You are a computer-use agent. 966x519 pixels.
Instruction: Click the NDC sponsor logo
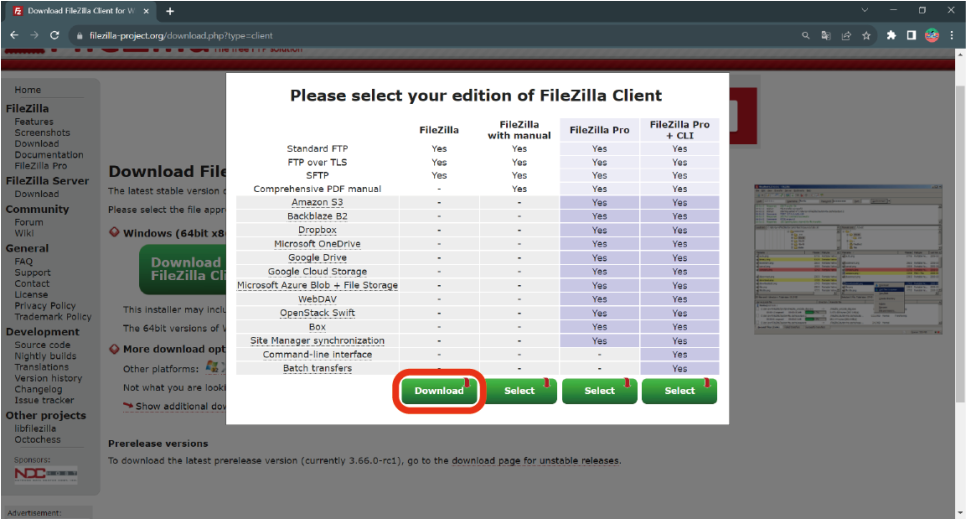click(46, 475)
